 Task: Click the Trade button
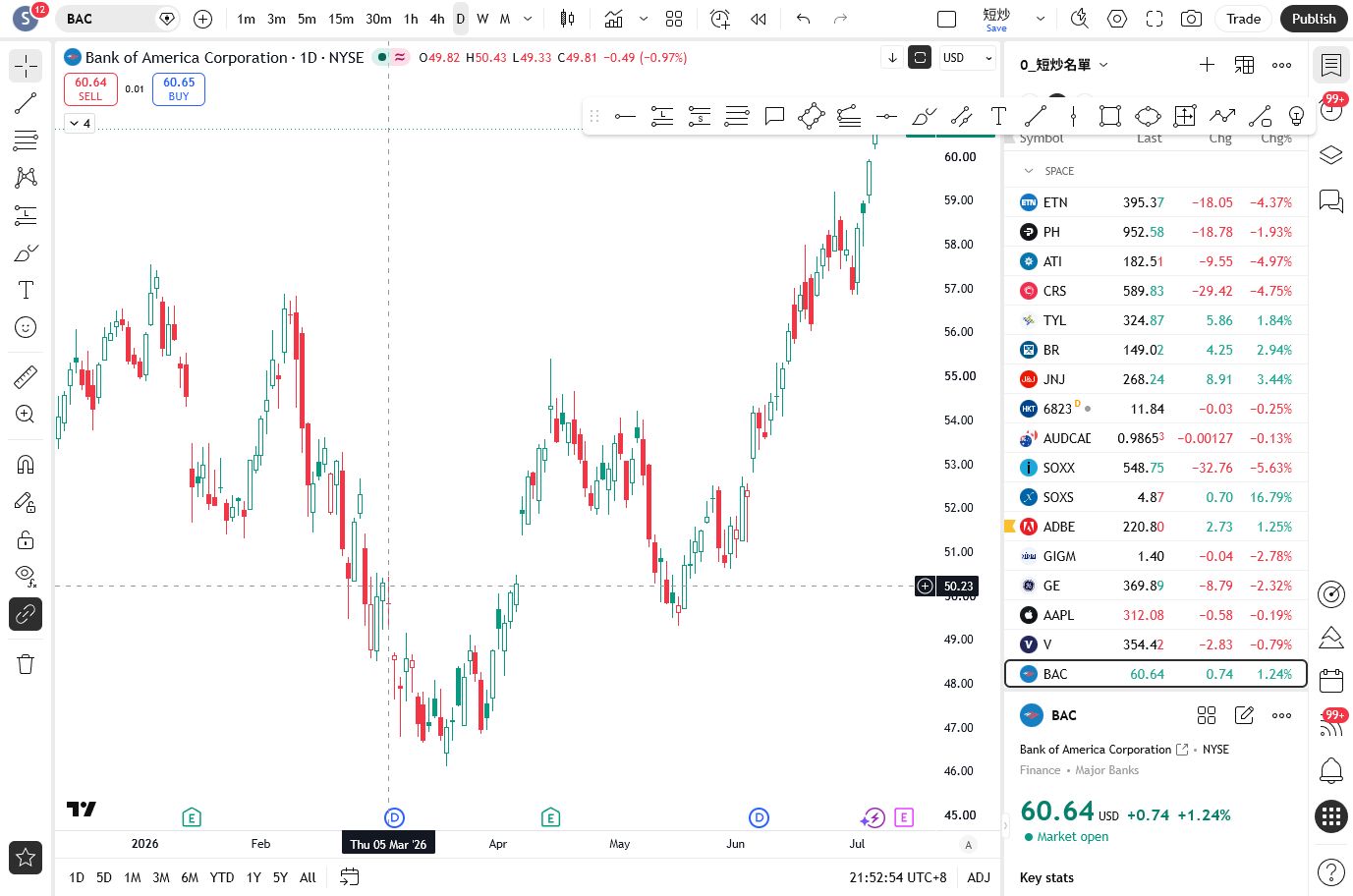pos(1243,19)
